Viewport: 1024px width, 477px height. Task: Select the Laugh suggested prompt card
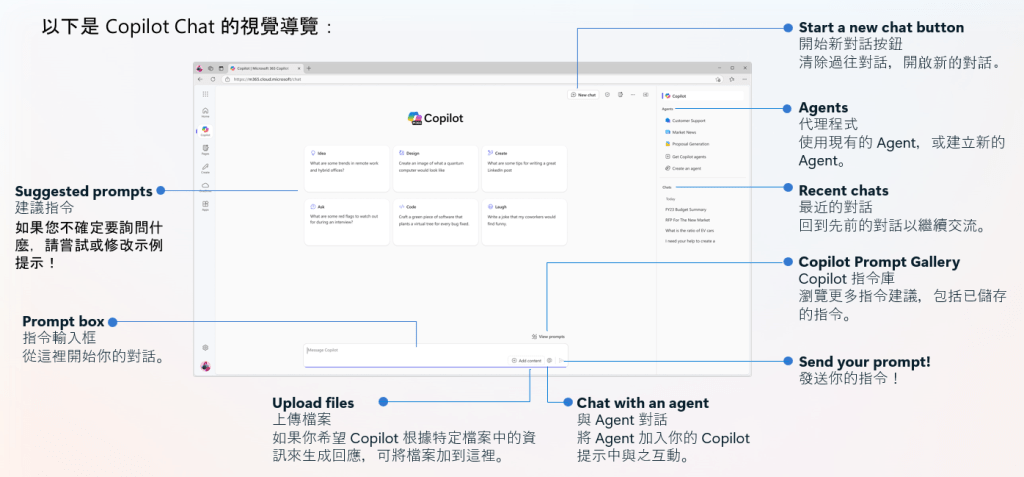point(524,222)
